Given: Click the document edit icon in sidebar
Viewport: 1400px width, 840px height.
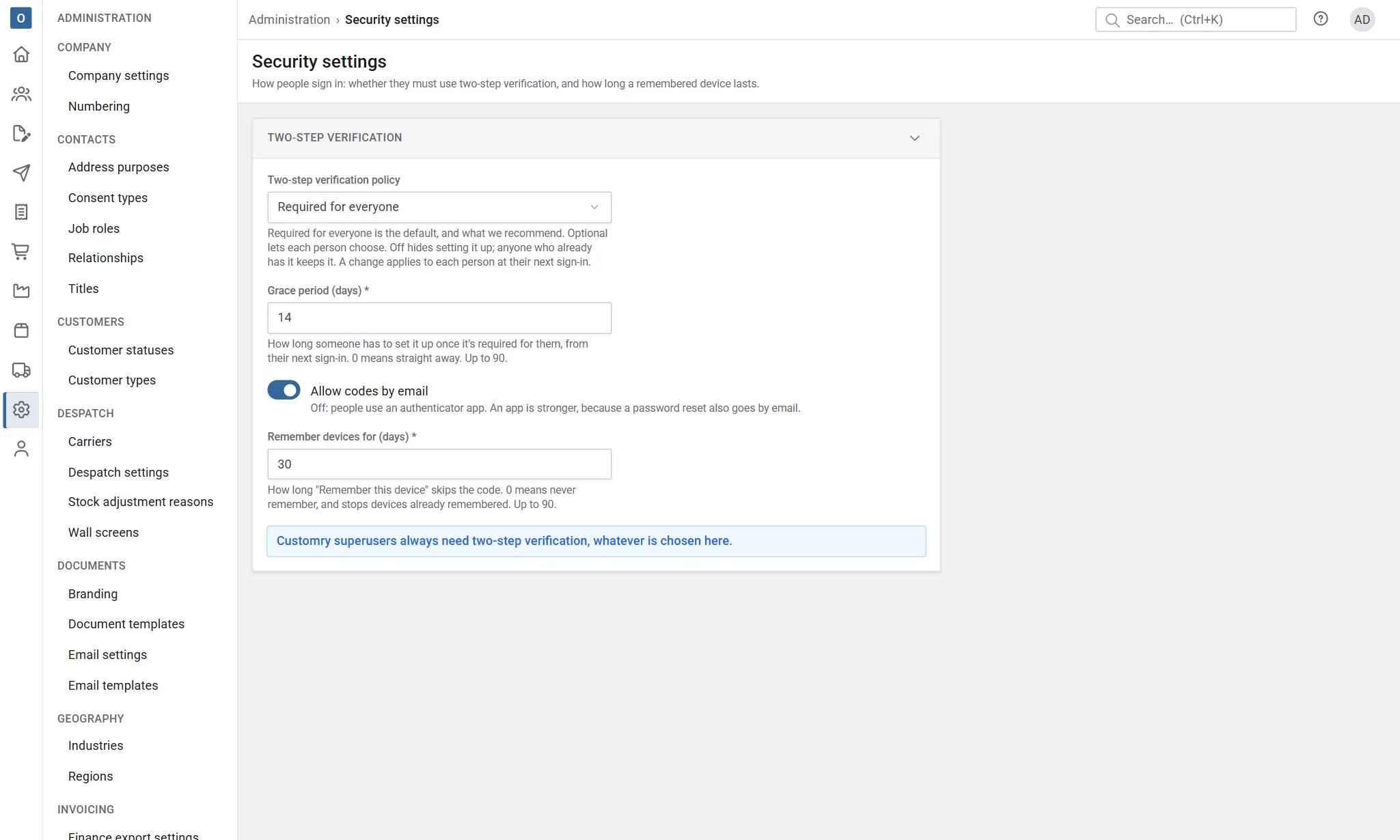Looking at the screenshot, I should (21, 134).
